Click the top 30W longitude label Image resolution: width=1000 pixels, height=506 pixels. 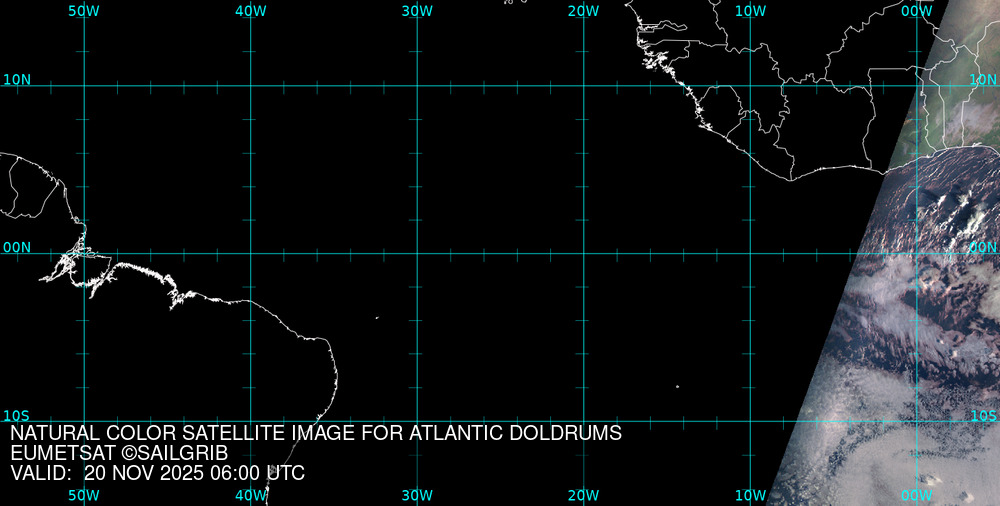(x=417, y=10)
